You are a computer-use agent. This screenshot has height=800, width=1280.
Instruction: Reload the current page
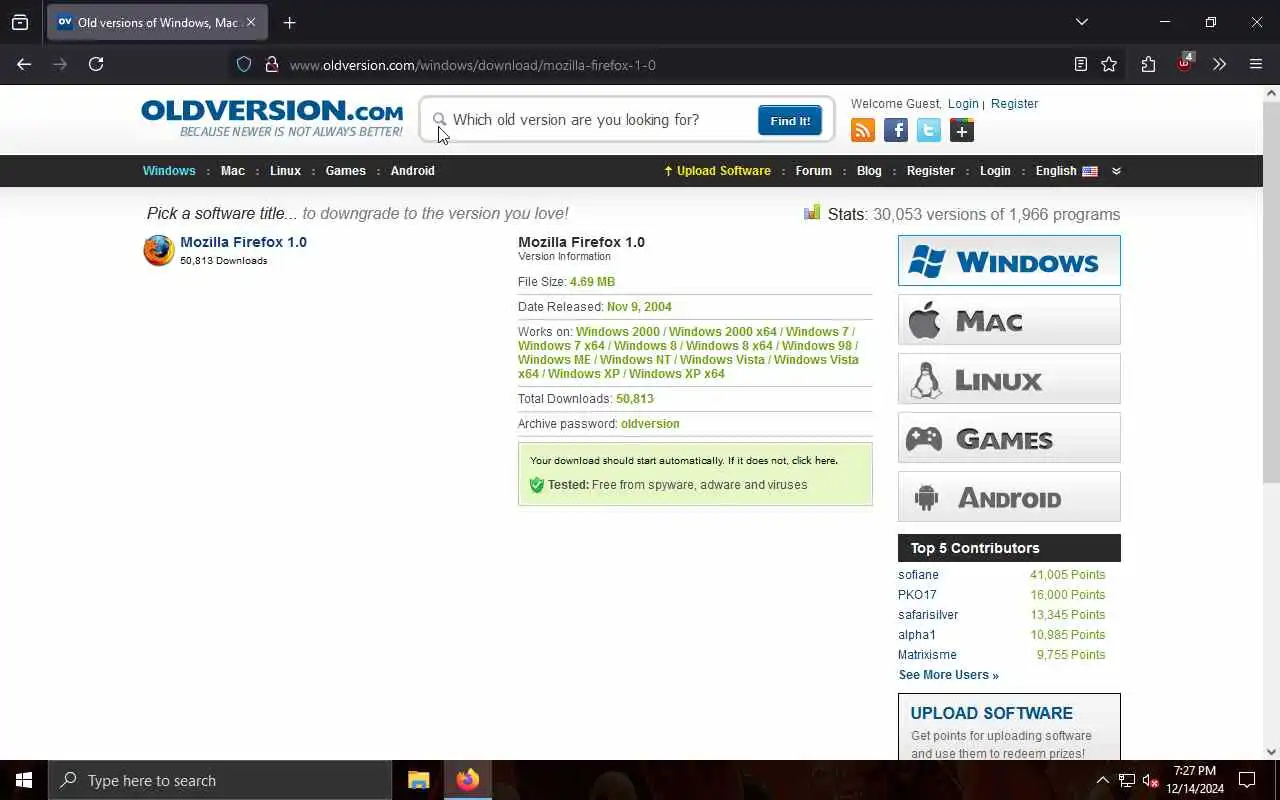point(96,64)
